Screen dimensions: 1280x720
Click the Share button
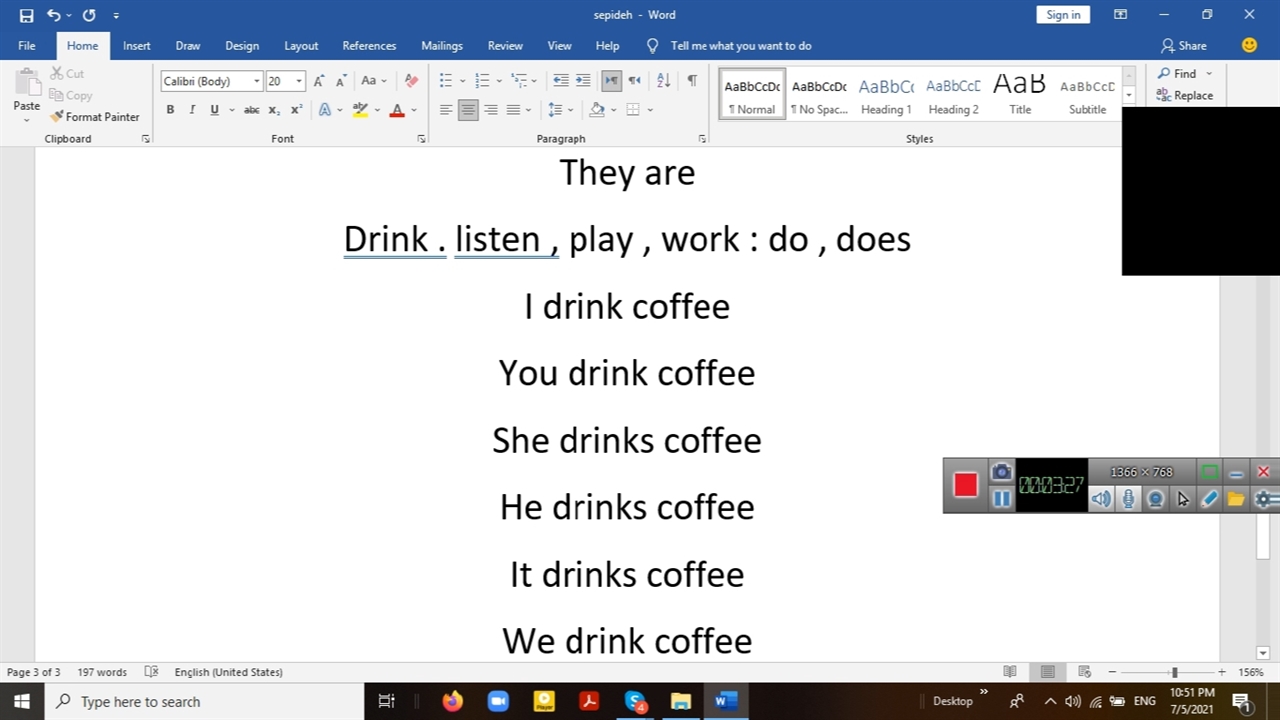[x=1183, y=46]
